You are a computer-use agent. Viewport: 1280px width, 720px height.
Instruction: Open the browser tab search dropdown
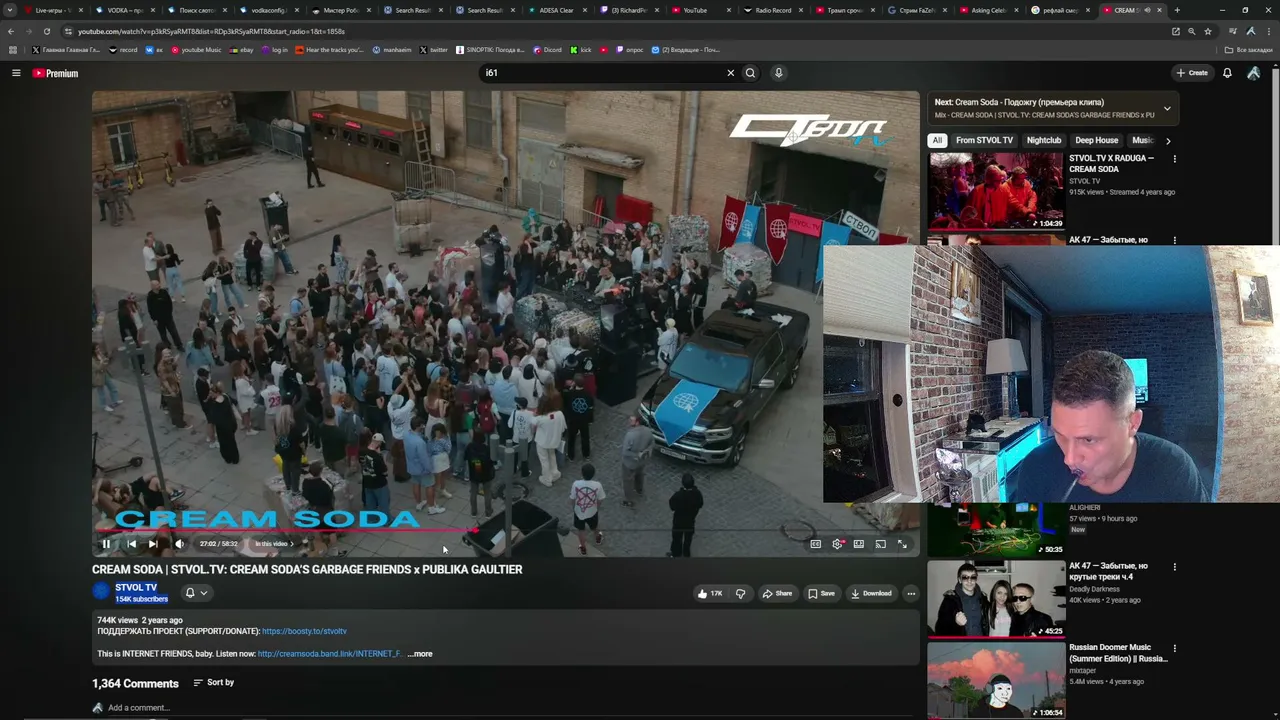tap(10, 10)
